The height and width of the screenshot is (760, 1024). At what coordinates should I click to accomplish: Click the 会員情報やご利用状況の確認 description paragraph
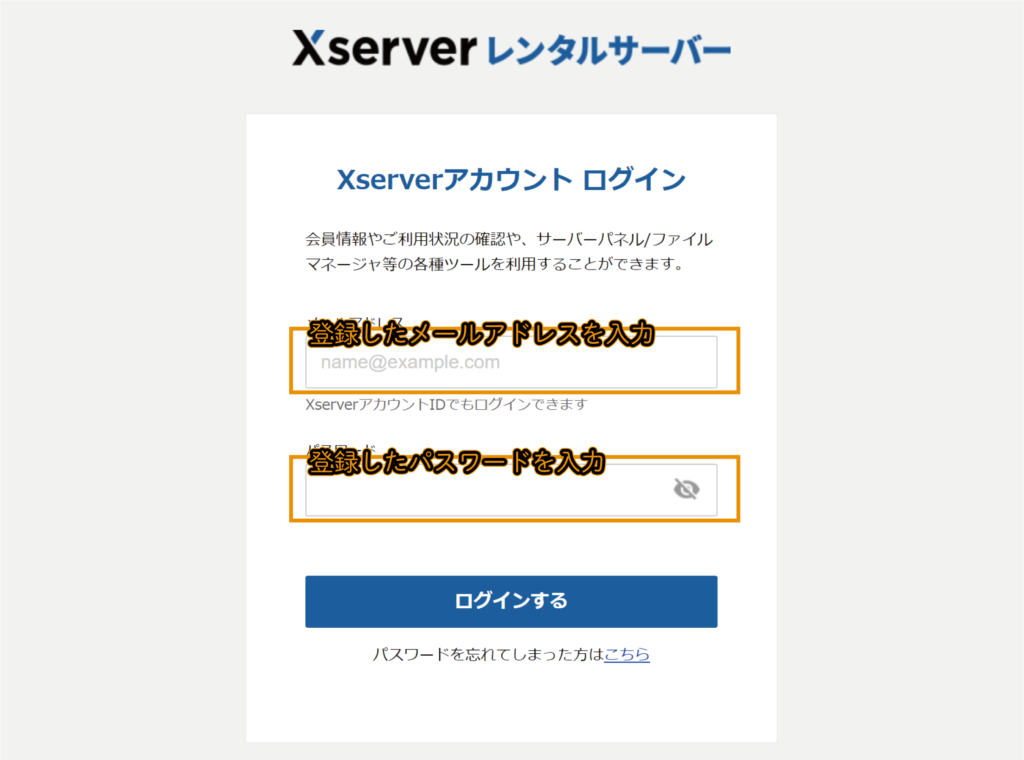click(509, 251)
